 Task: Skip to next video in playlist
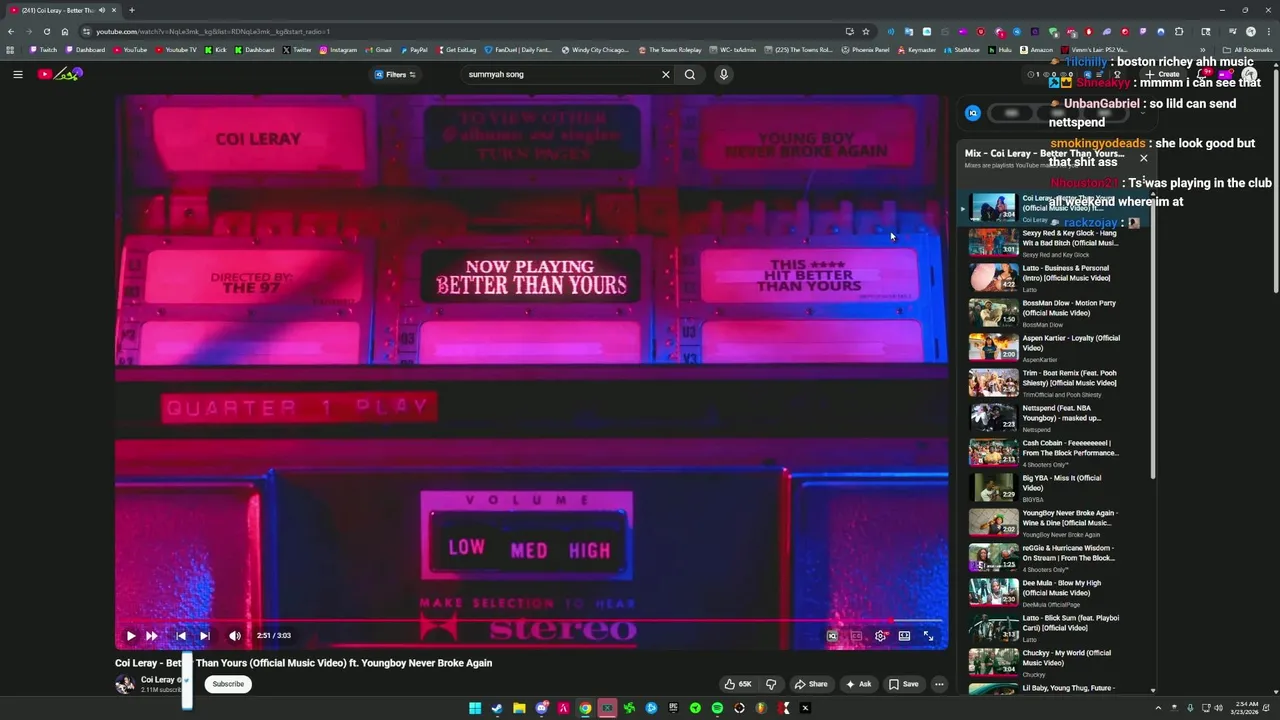click(x=204, y=636)
